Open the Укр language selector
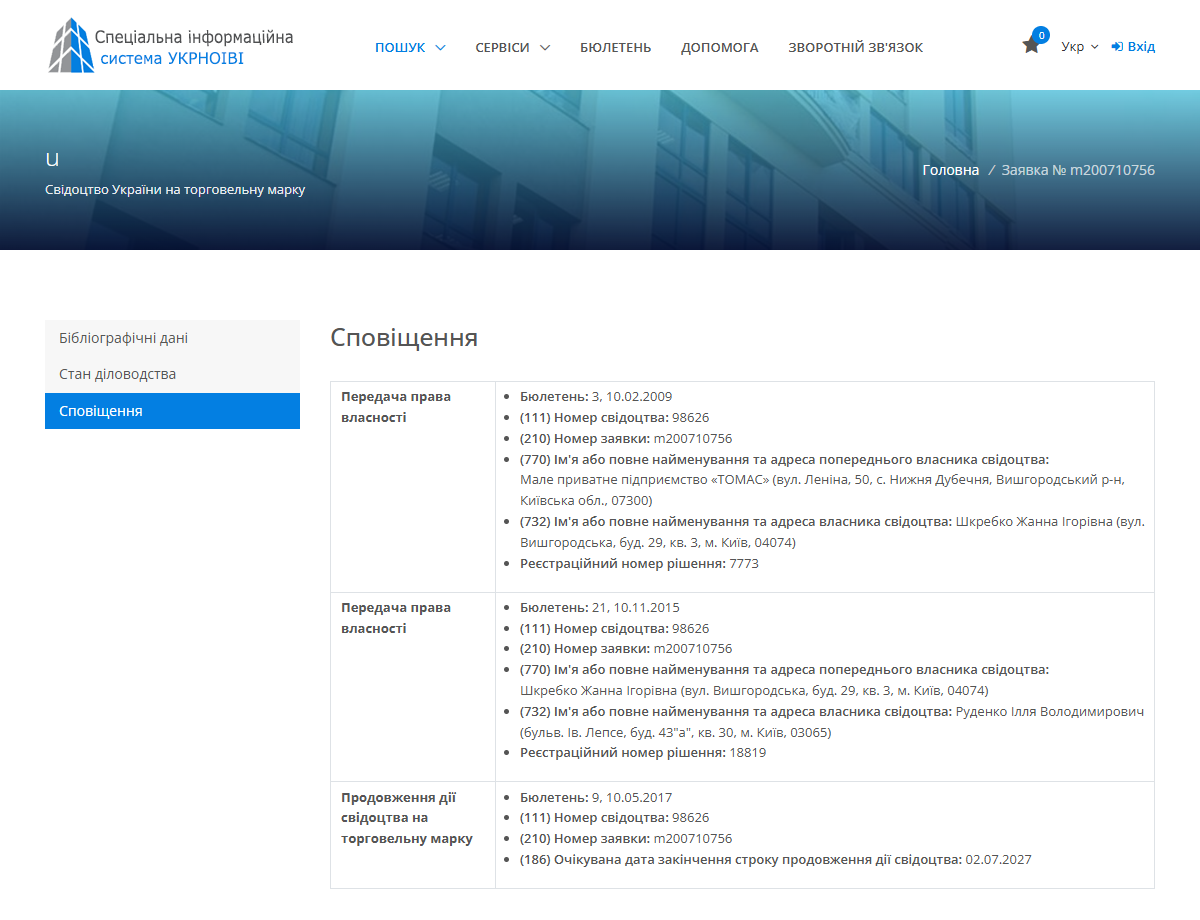The image size is (1200, 920). point(1079,47)
